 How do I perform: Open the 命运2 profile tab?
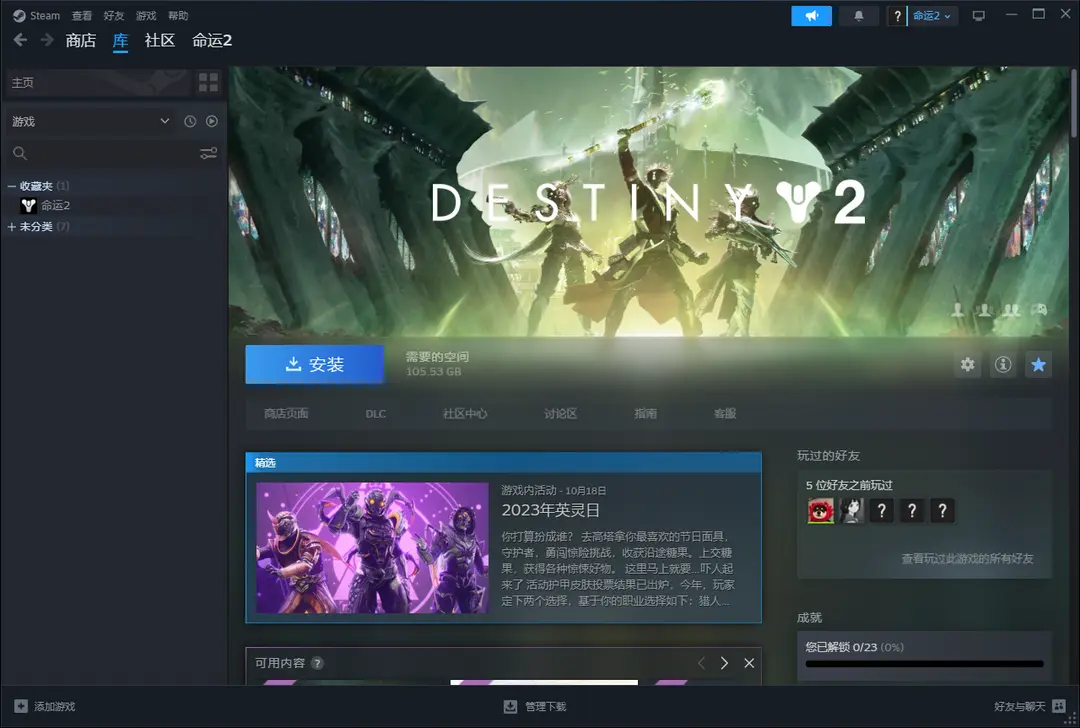coord(212,41)
